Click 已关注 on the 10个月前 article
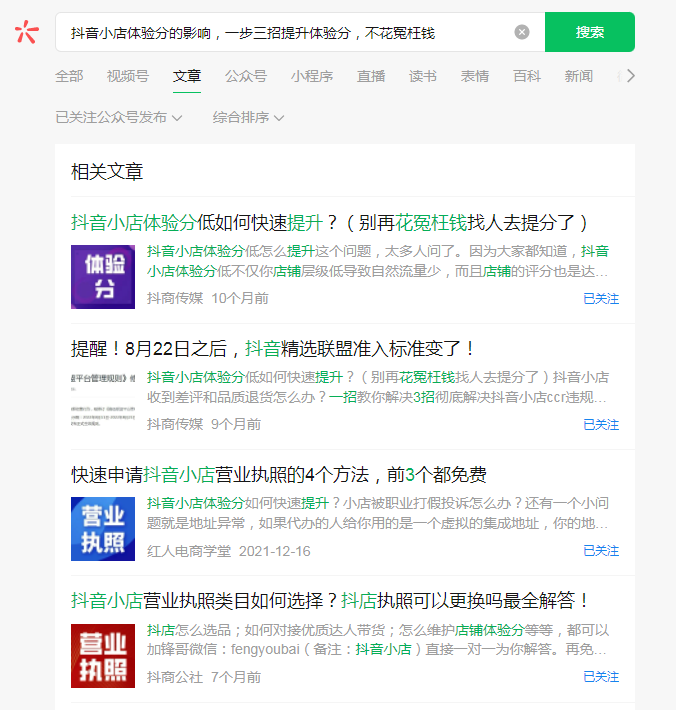 (x=601, y=299)
